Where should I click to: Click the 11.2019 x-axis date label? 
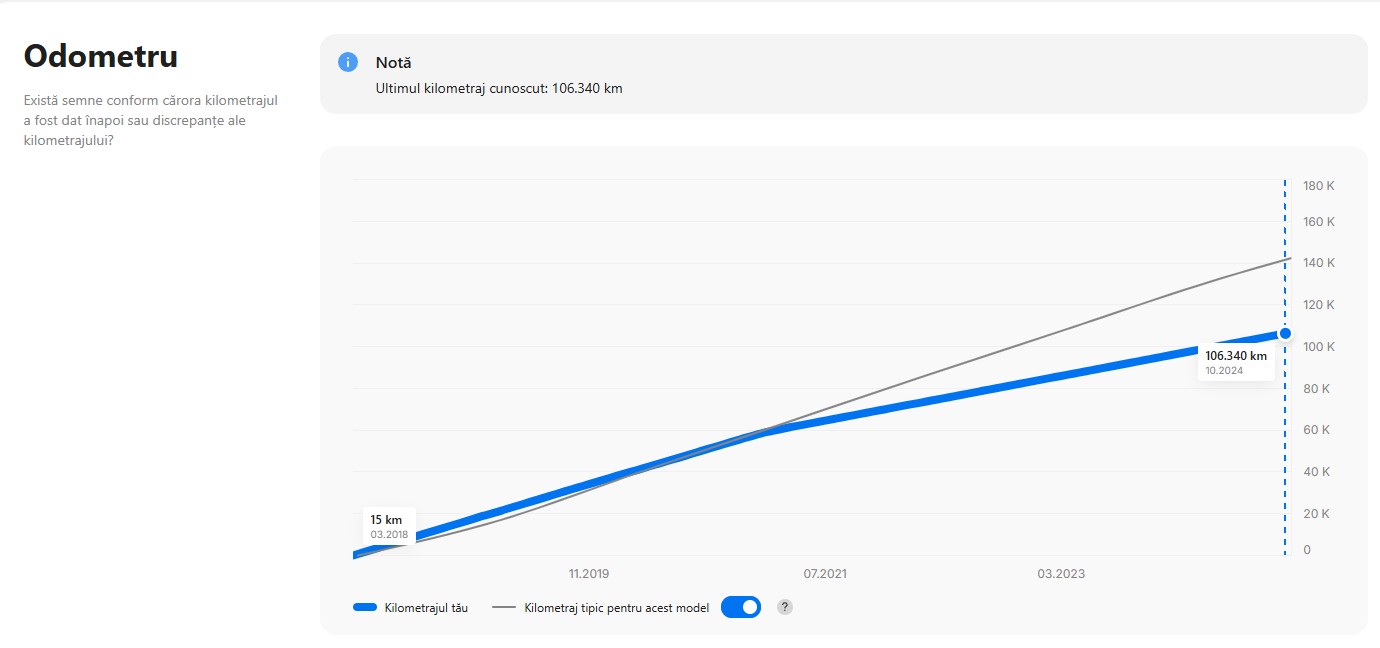coord(589,574)
